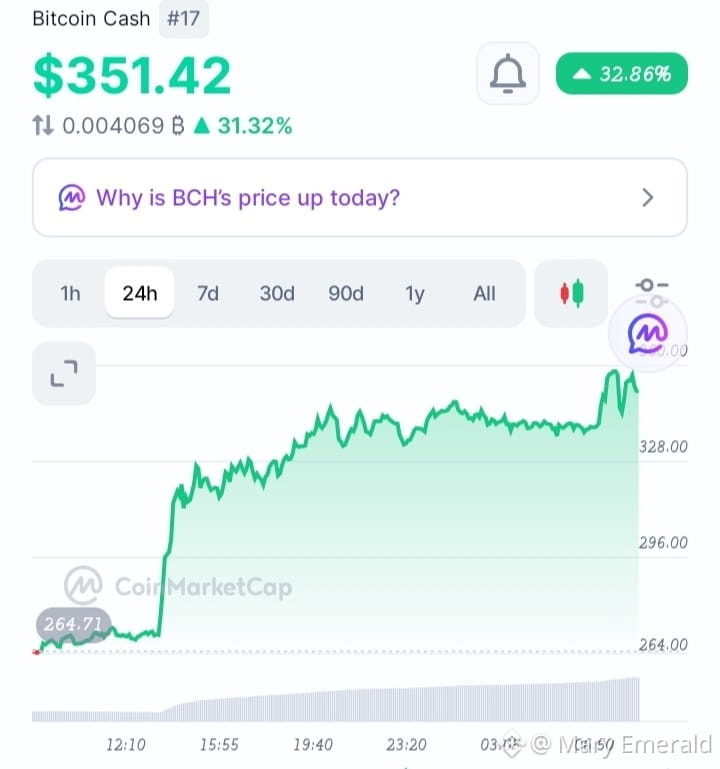Show the 90d chart range
This screenshot has height=769, width=720.
point(346,293)
